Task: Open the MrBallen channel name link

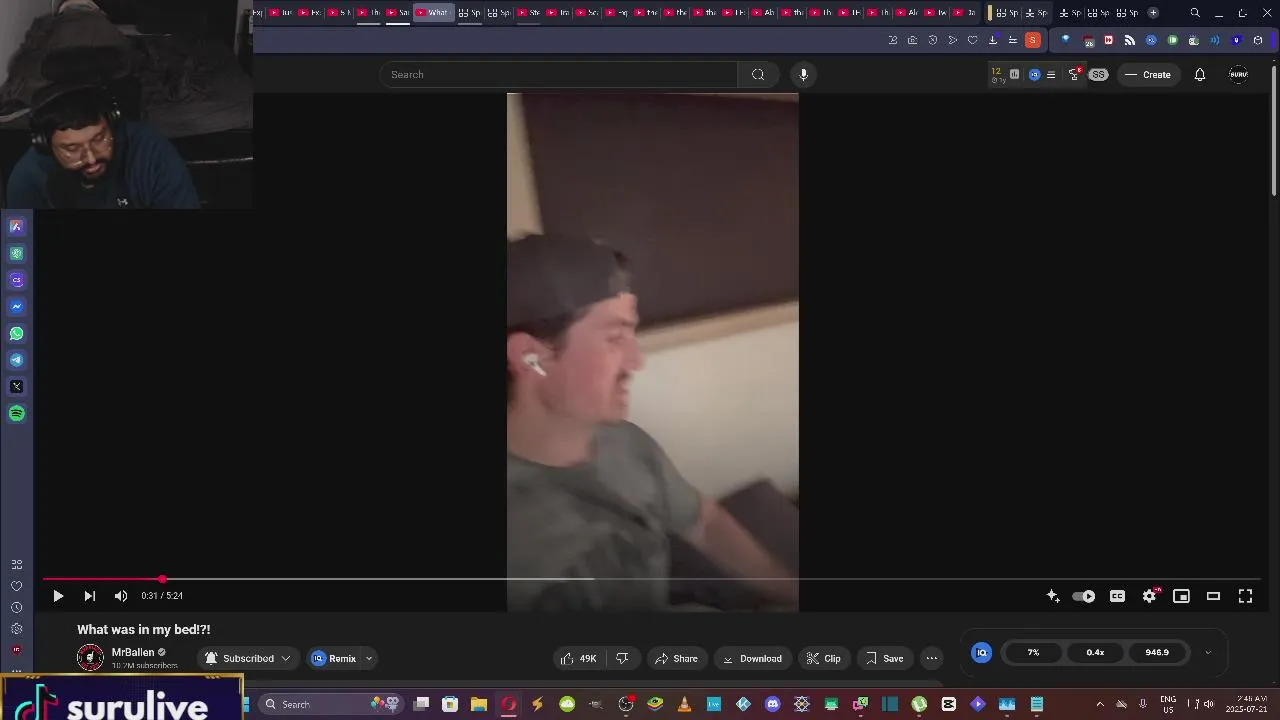Action: click(133, 652)
